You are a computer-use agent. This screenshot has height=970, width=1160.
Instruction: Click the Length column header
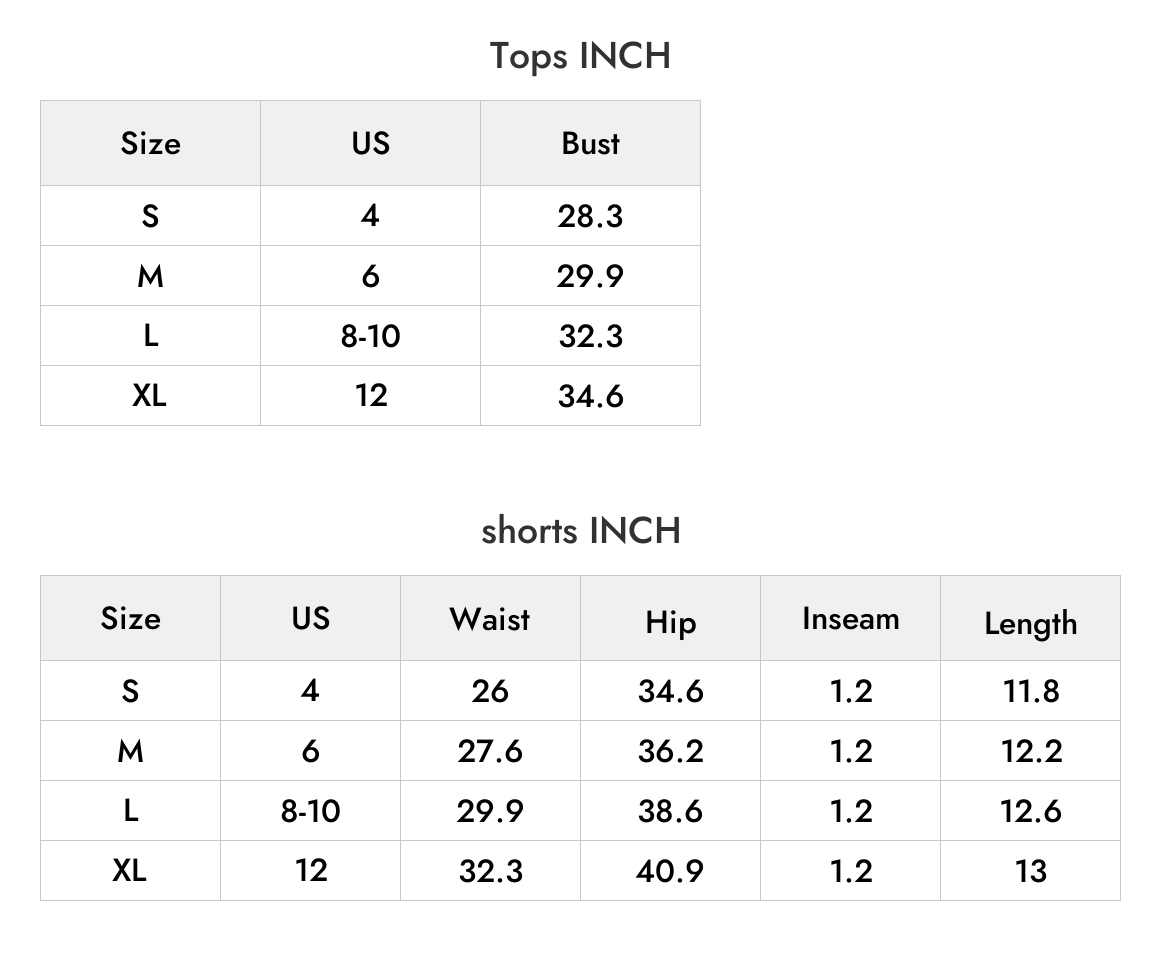tap(1031, 624)
